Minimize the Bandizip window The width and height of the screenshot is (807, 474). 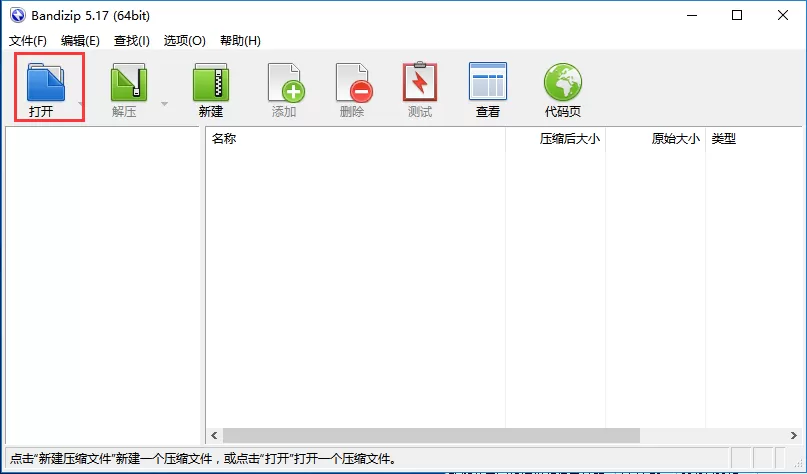[692, 15]
